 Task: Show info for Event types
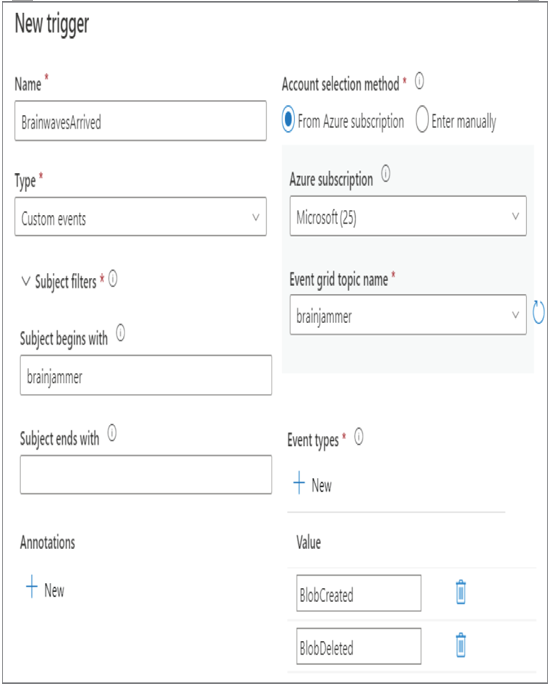pos(359,437)
